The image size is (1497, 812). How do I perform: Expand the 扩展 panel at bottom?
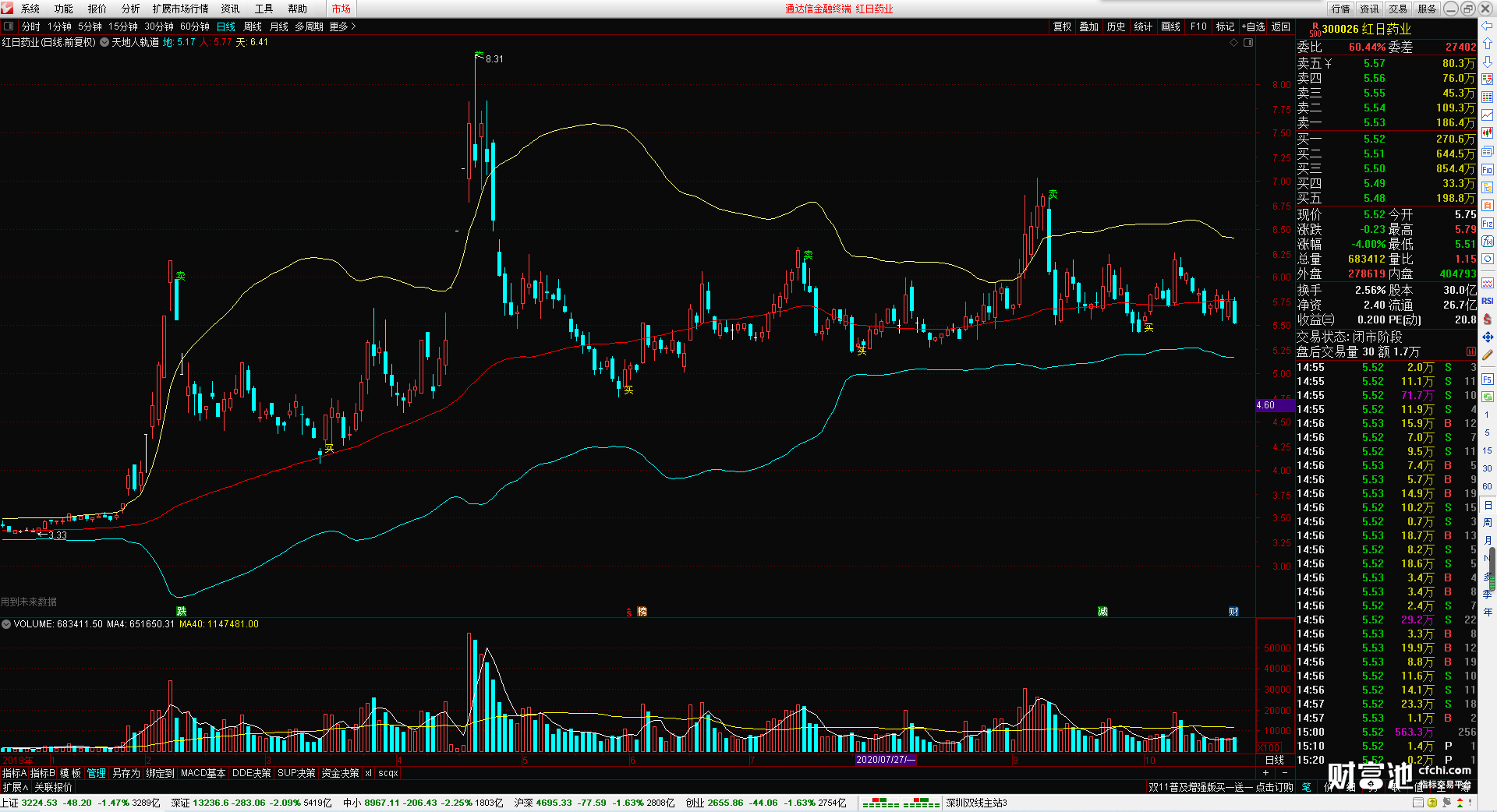[15, 787]
